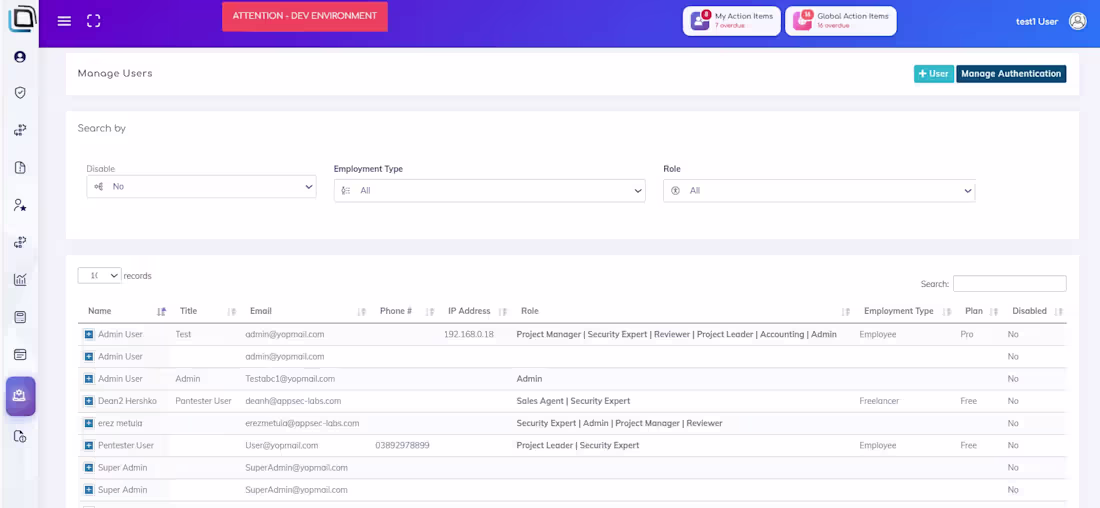Click the My Action Items badge icon
Viewport: 1100px width, 508px height.
[x=700, y=20]
